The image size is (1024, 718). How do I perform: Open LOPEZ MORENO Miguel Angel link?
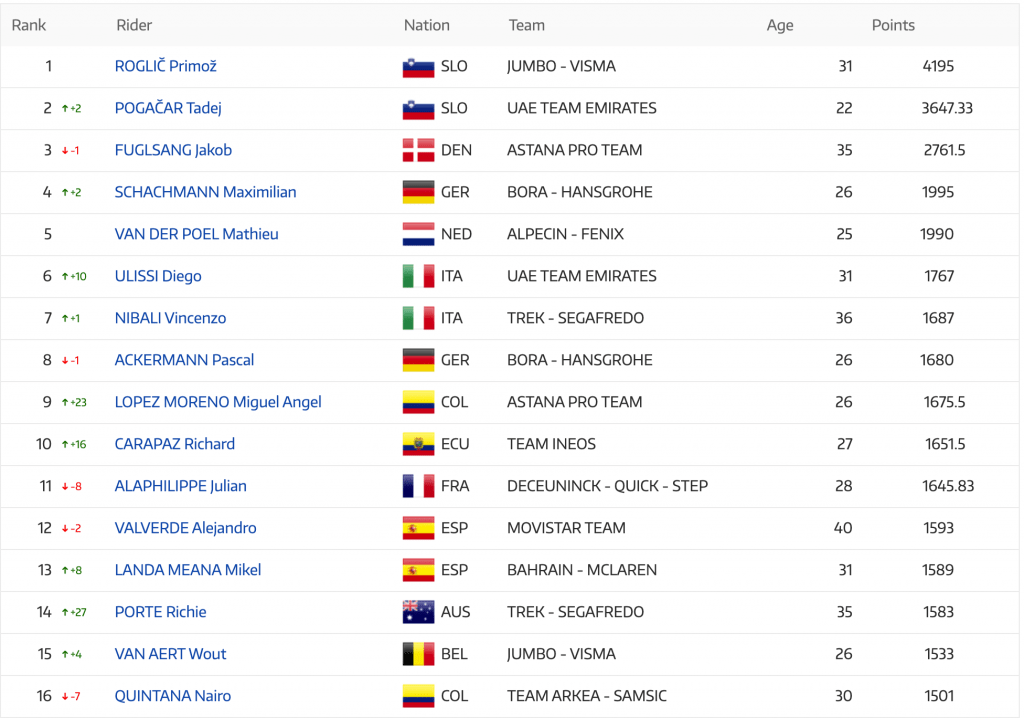click(217, 402)
